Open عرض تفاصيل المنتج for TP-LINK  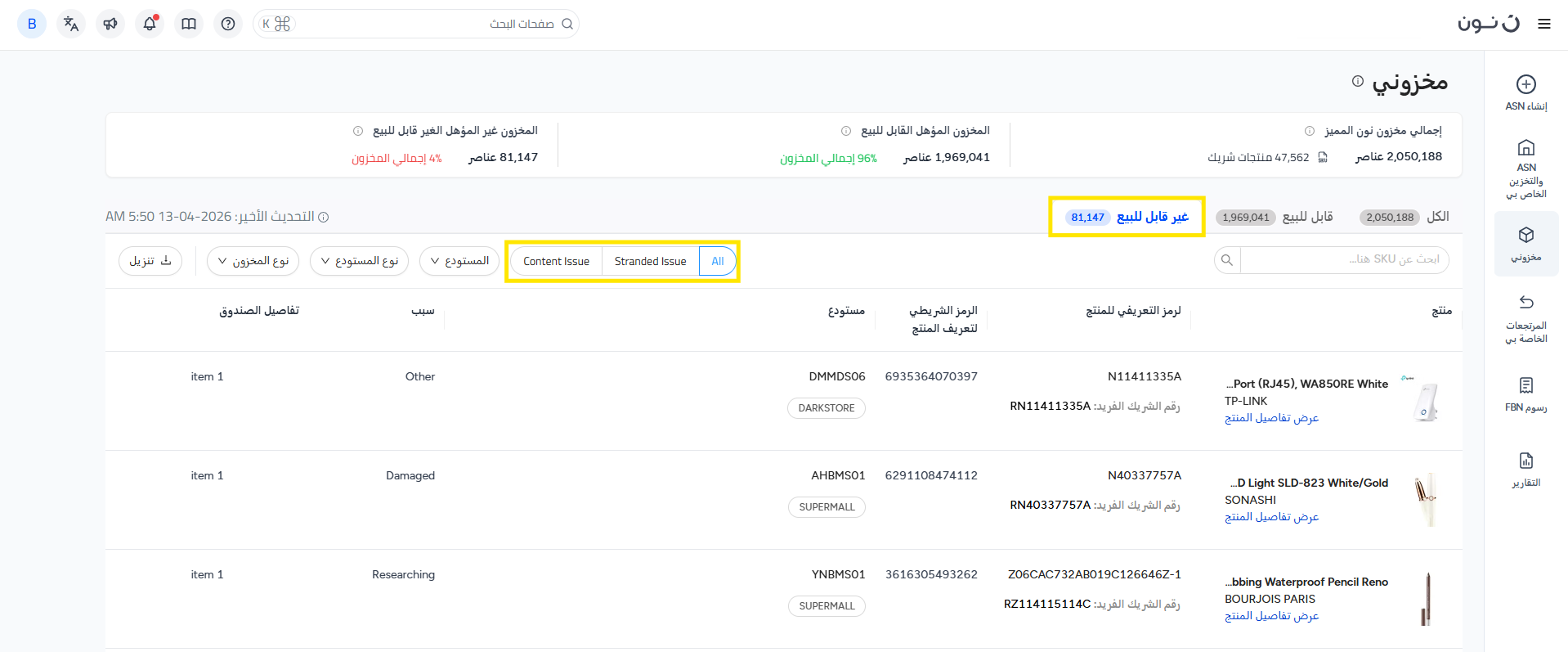pyautogui.click(x=1271, y=418)
